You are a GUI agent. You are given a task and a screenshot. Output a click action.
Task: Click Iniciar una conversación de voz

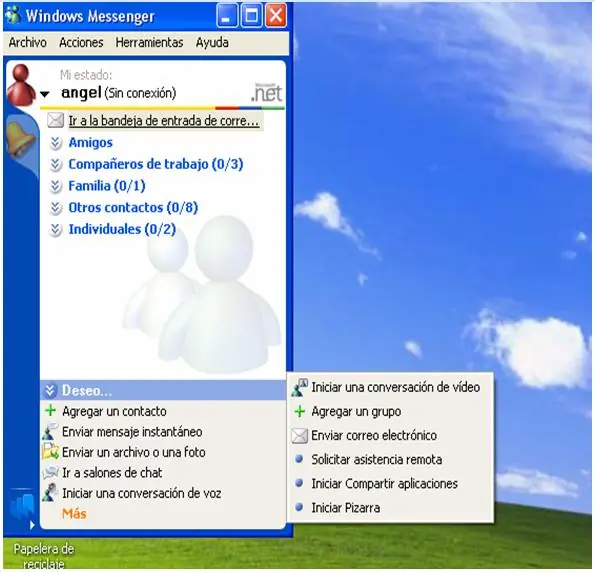[142, 493]
